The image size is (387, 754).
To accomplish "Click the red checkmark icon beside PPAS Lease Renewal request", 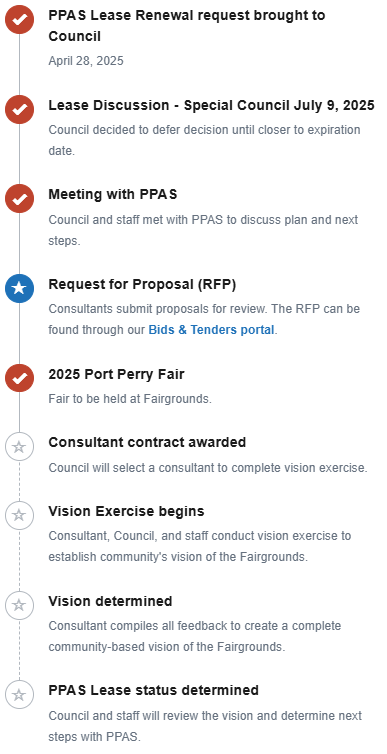I will pyautogui.click(x=19, y=20).
